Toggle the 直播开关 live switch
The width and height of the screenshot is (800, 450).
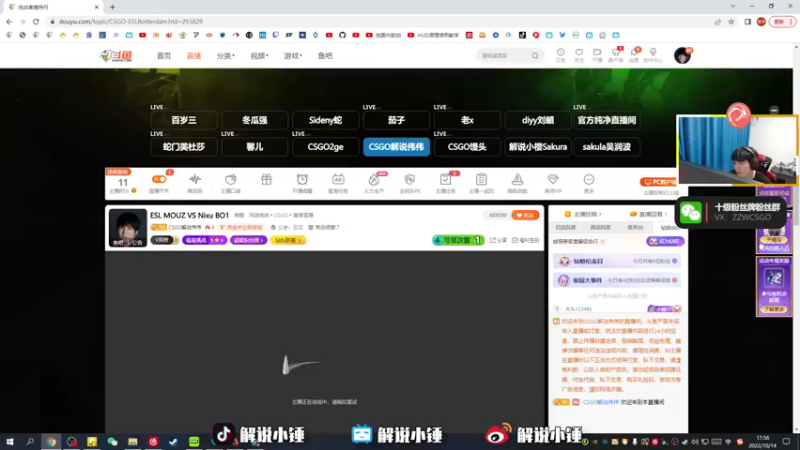[x=159, y=180]
